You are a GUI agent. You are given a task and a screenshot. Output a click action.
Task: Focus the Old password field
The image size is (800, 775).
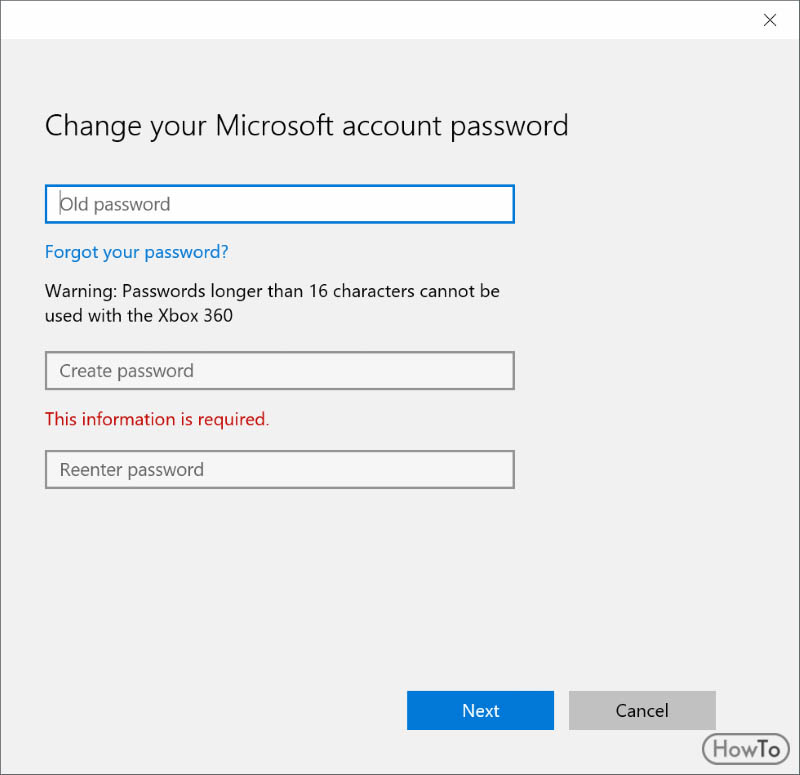[x=280, y=204]
